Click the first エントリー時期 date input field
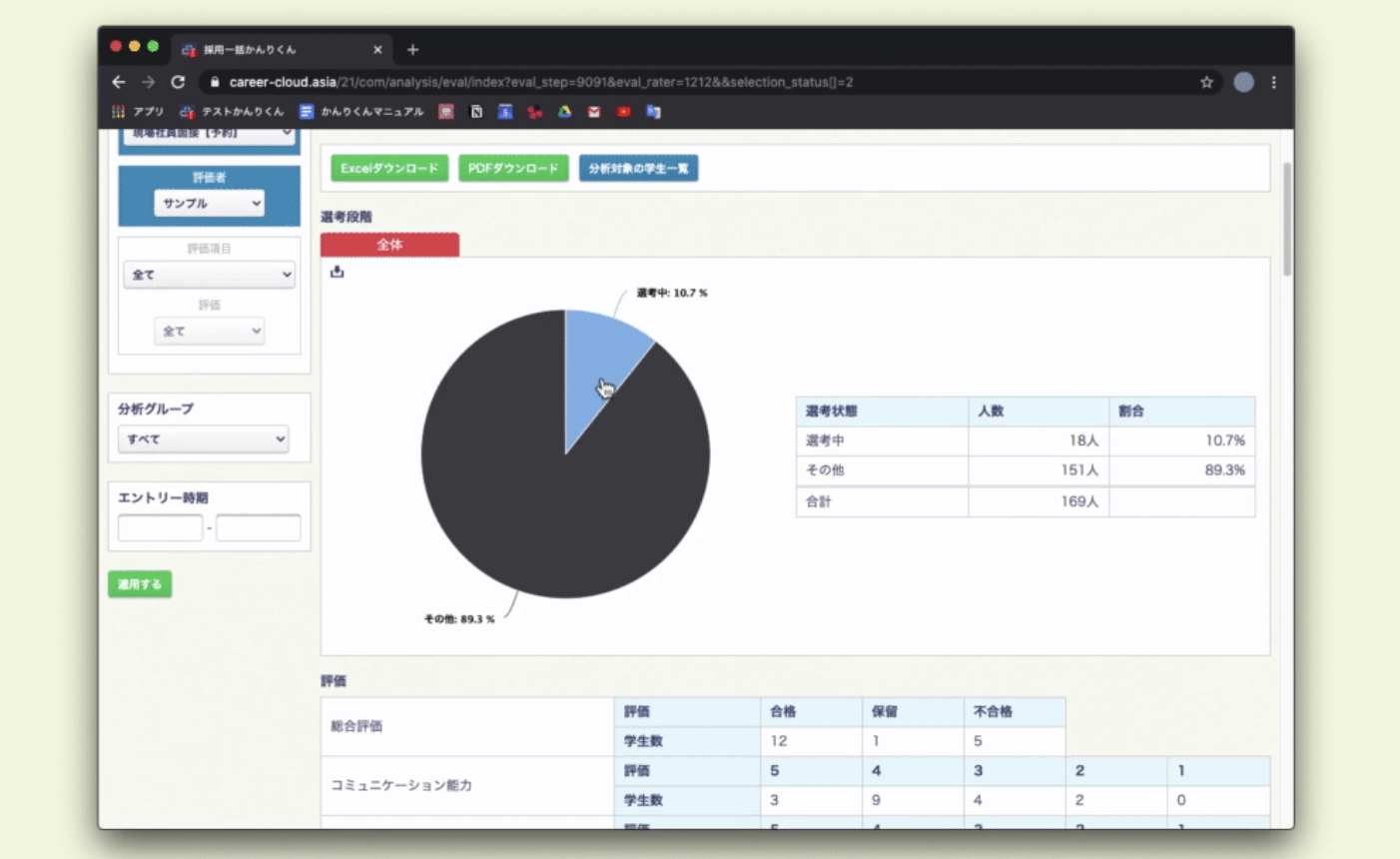Screen dimensions: 1400x859 pyautogui.click(x=160, y=527)
